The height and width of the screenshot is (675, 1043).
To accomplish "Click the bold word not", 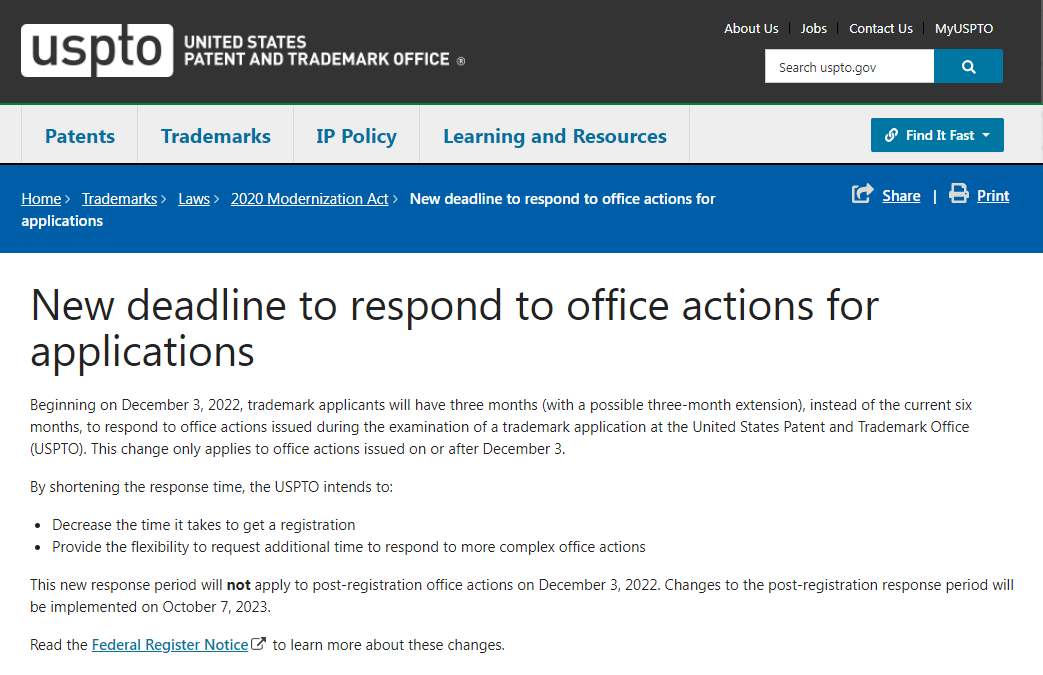I will pos(239,585).
